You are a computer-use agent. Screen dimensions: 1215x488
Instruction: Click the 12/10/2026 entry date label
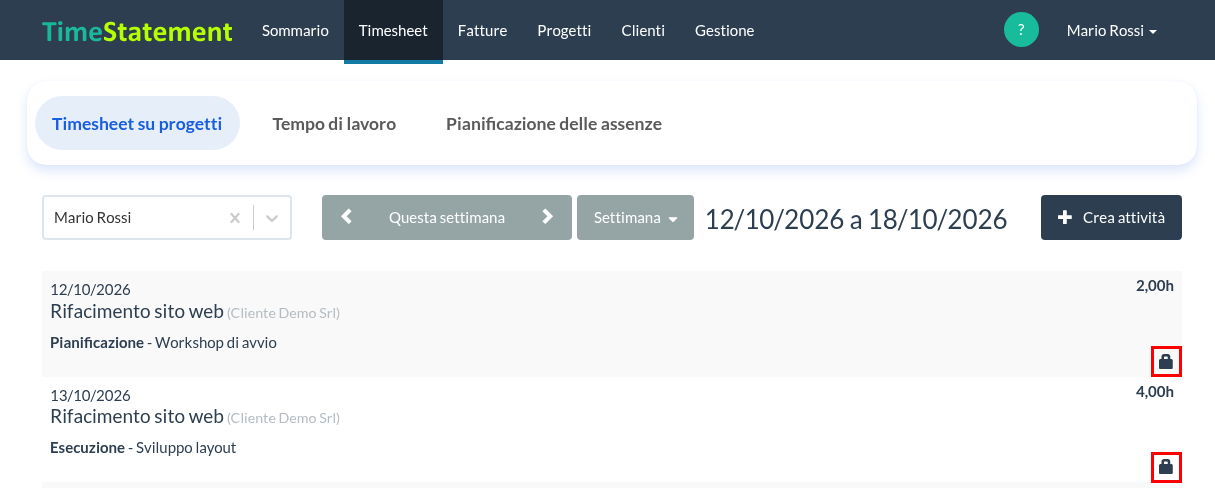tap(90, 290)
